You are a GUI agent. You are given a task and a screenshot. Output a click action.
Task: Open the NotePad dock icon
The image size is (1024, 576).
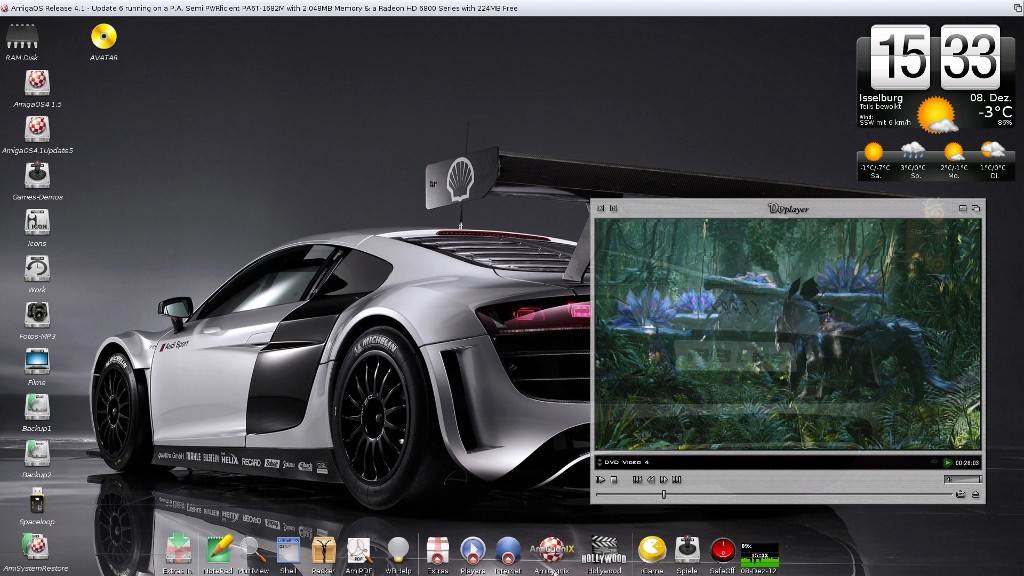pyautogui.click(x=219, y=549)
